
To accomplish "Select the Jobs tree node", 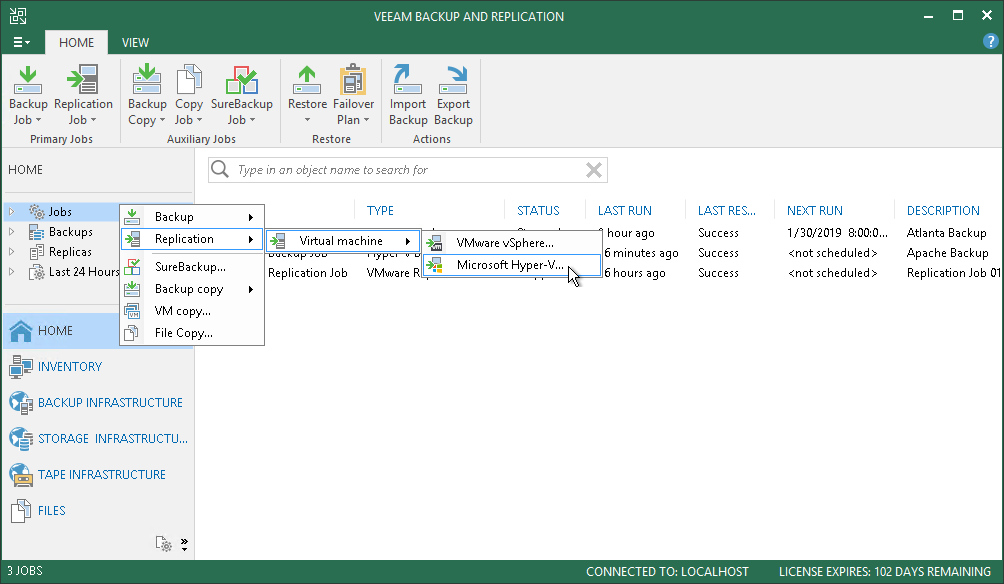I will [x=60, y=212].
